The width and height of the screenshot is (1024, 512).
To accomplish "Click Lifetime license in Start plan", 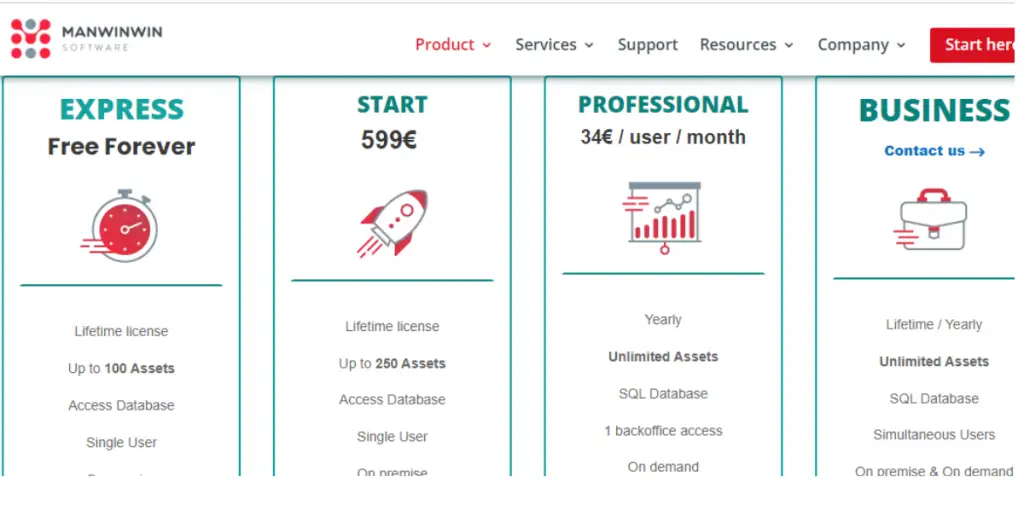I will pyautogui.click(x=392, y=327).
